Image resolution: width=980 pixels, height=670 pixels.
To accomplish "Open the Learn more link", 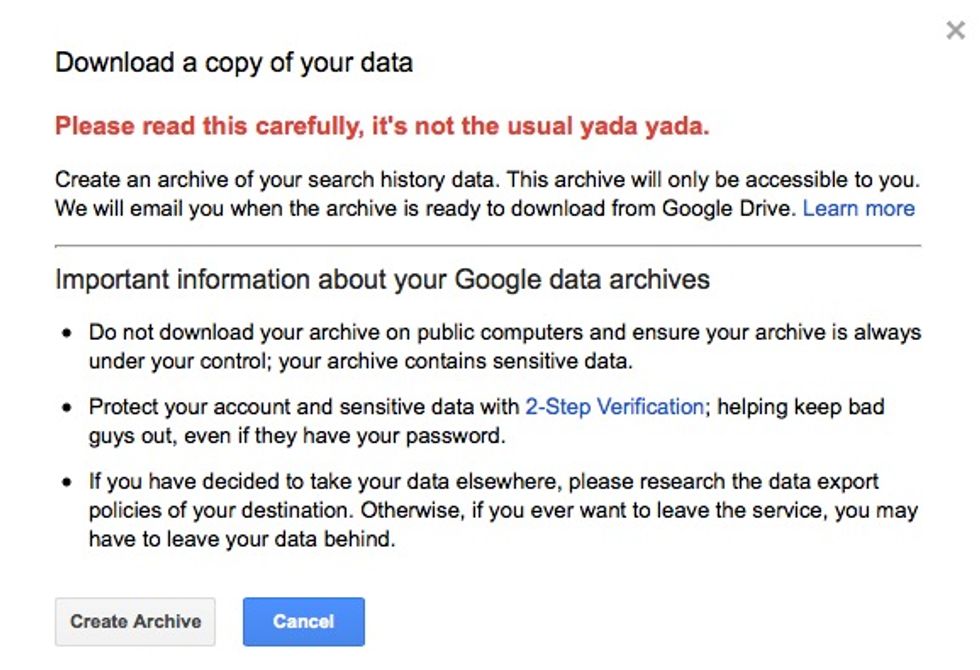I will [x=858, y=209].
